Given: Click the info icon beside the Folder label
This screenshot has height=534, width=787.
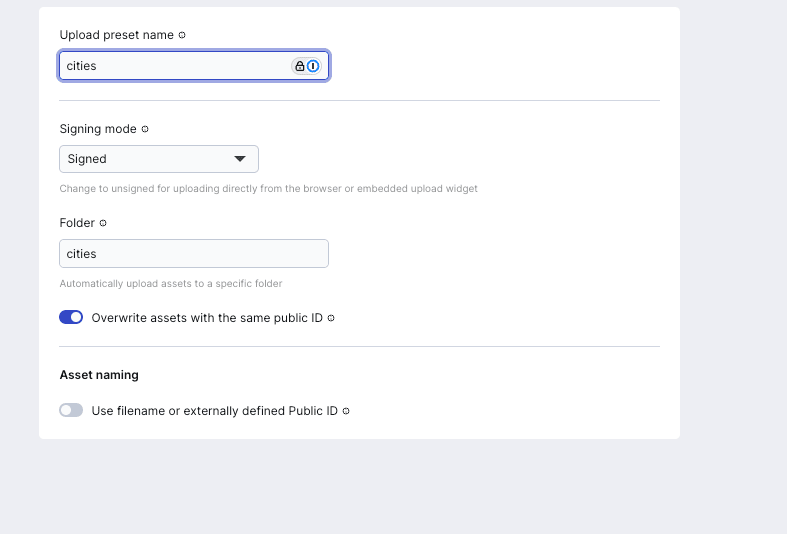Looking at the screenshot, I should coord(103,223).
